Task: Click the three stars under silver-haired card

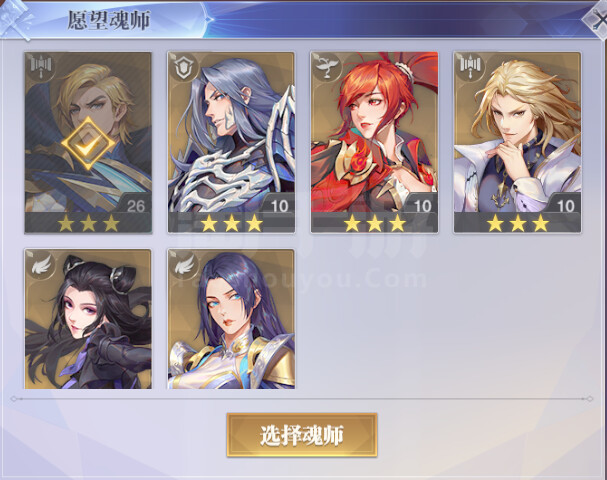Action: click(x=231, y=223)
